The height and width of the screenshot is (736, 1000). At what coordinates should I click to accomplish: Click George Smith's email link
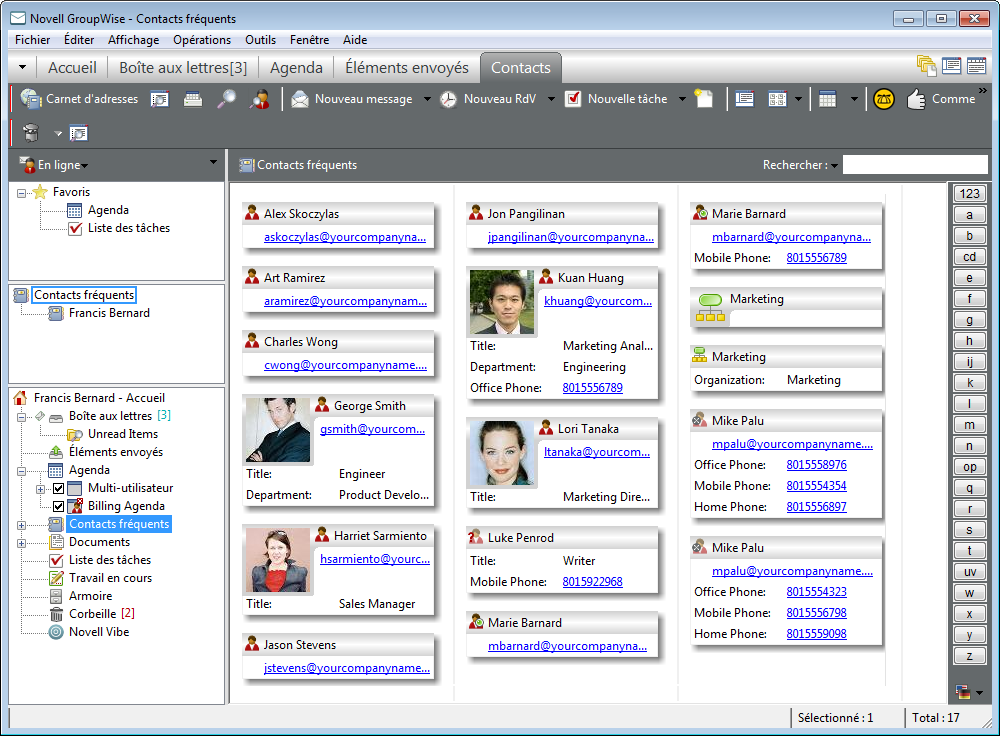[372, 428]
